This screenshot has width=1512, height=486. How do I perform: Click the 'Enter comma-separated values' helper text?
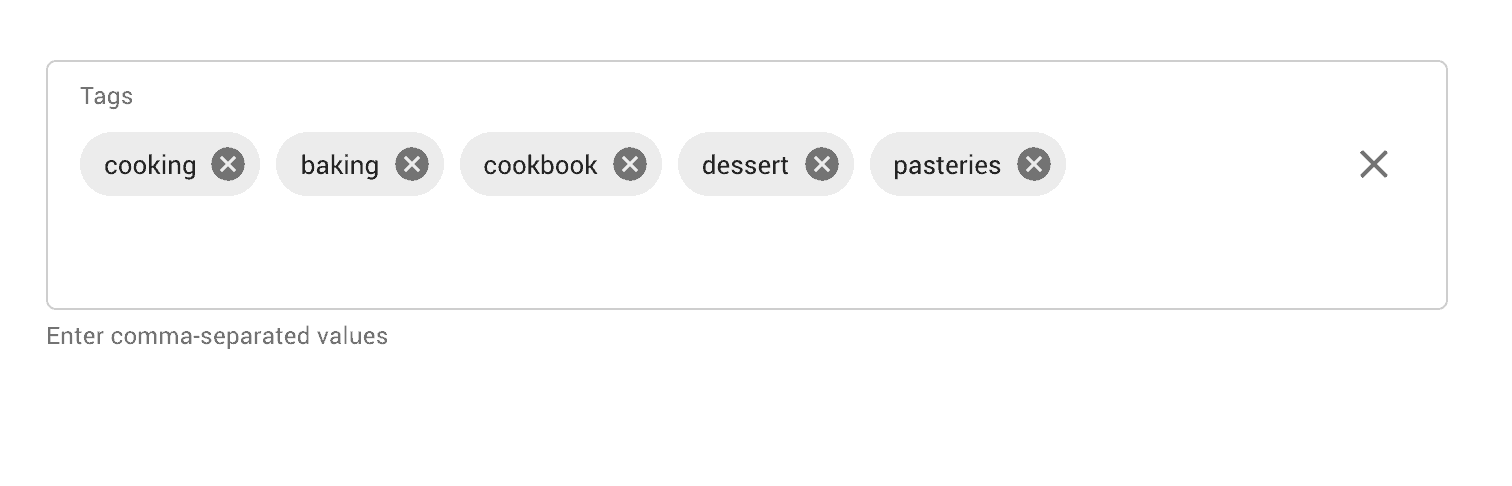coord(217,336)
